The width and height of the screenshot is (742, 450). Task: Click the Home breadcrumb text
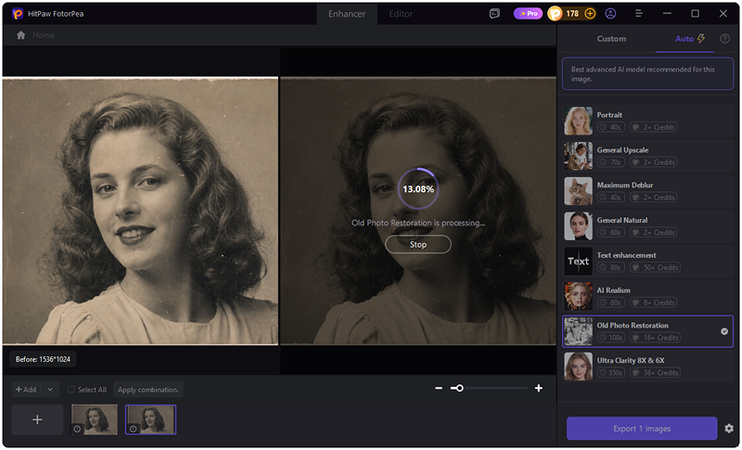coord(44,35)
